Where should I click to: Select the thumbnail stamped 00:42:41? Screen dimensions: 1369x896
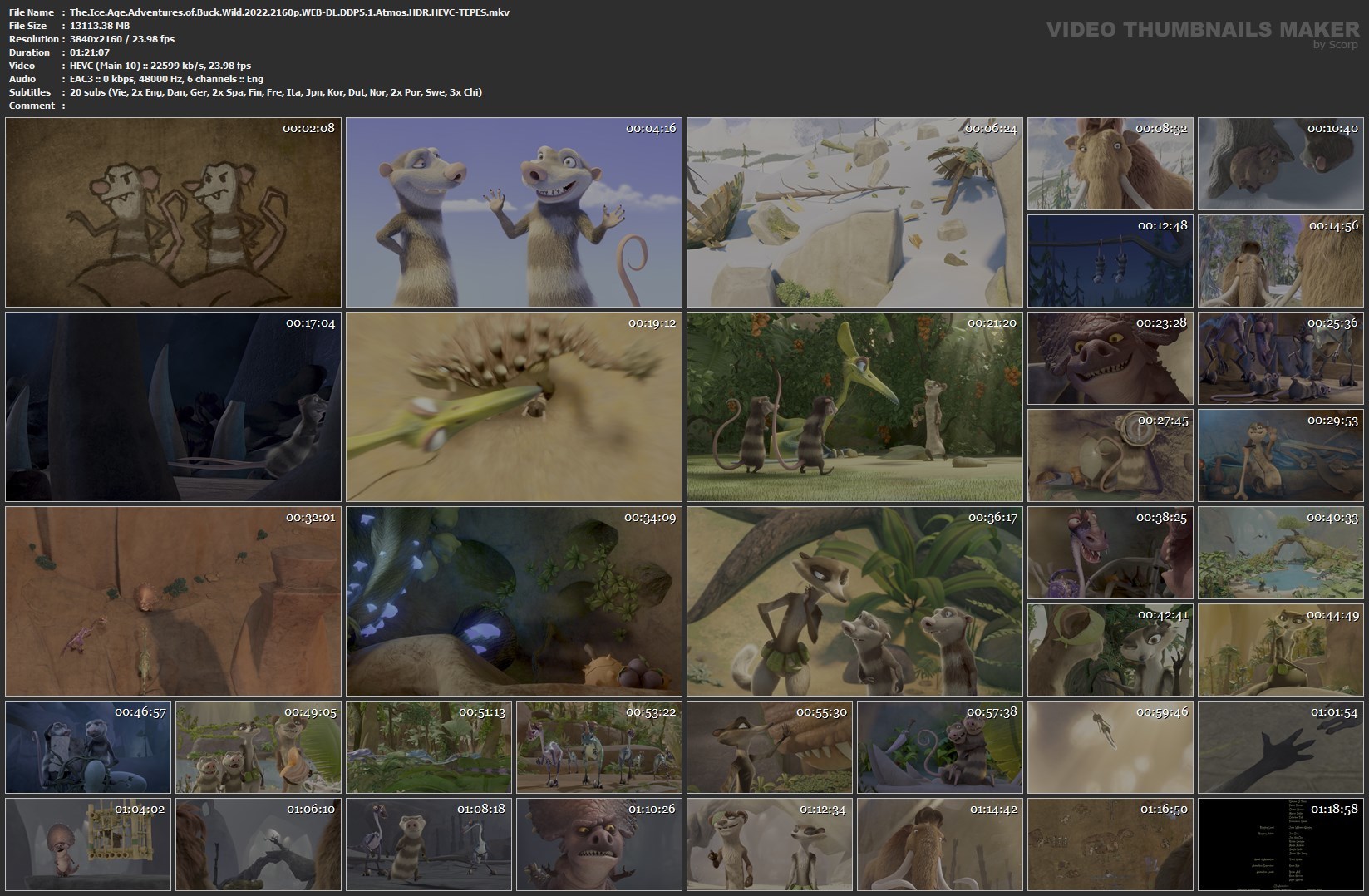(1110, 650)
